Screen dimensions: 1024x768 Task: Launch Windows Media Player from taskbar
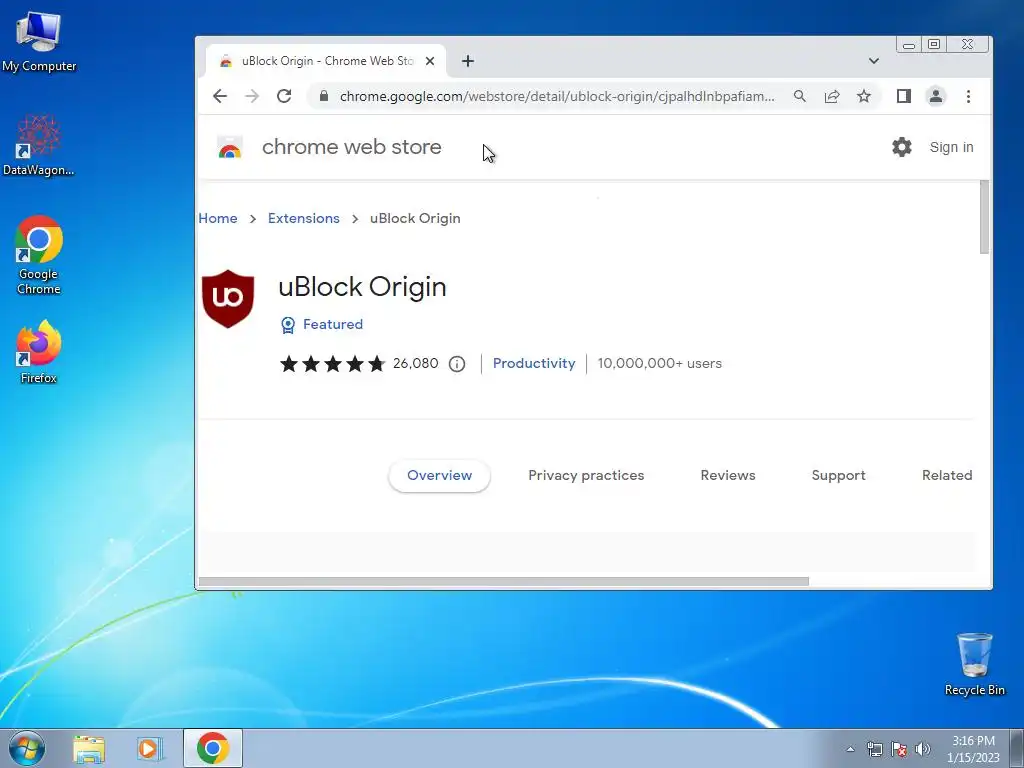pos(150,748)
